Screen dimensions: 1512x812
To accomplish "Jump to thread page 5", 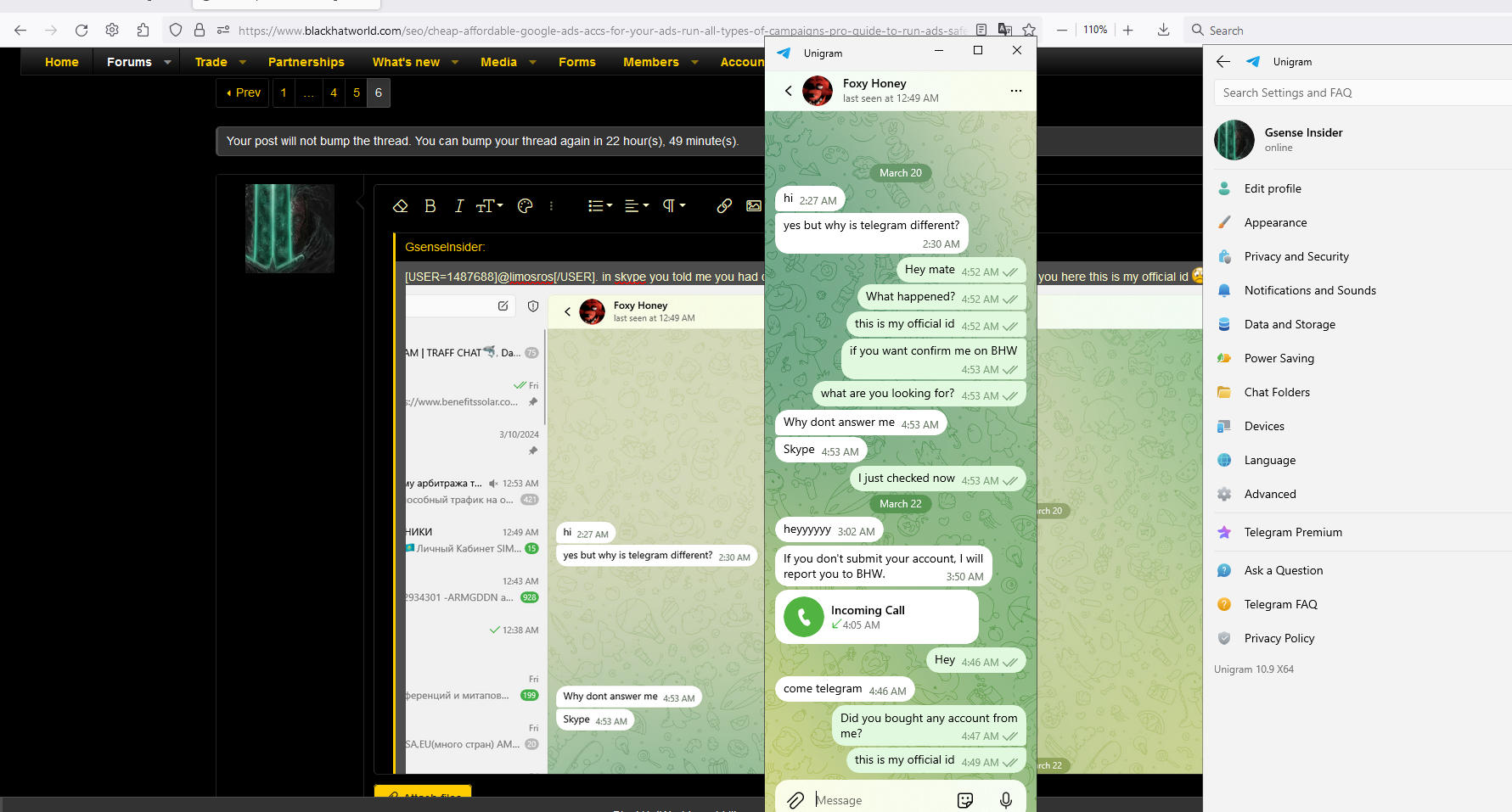I will click(357, 92).
